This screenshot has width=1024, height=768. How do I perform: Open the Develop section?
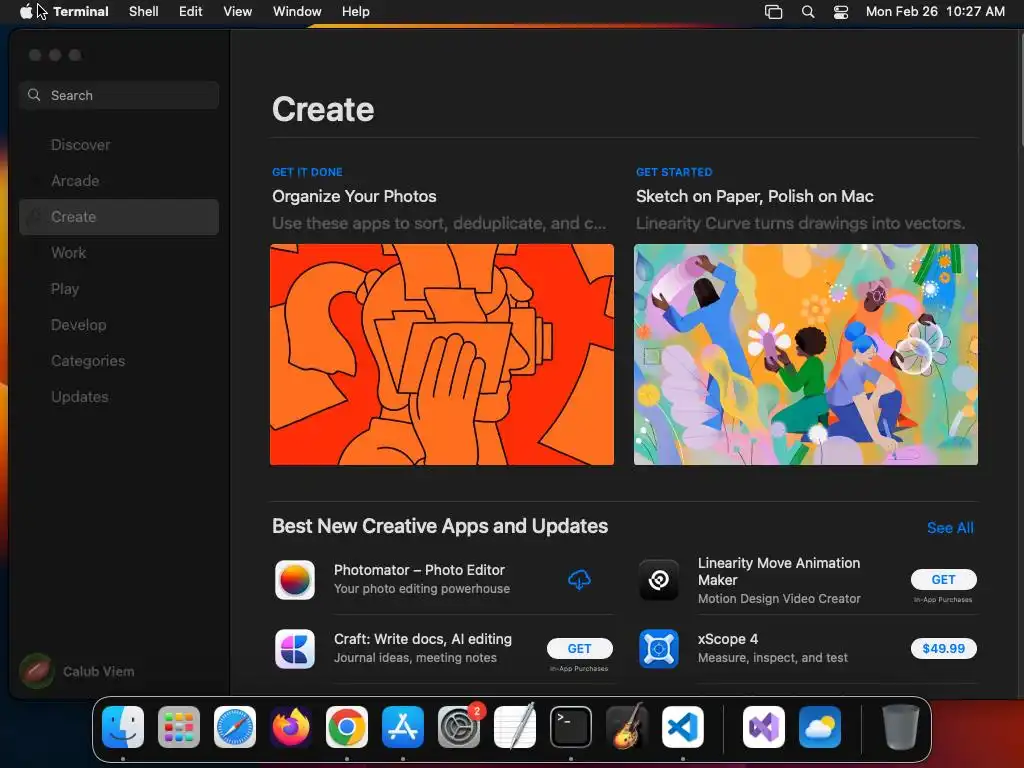pos(119,325)
